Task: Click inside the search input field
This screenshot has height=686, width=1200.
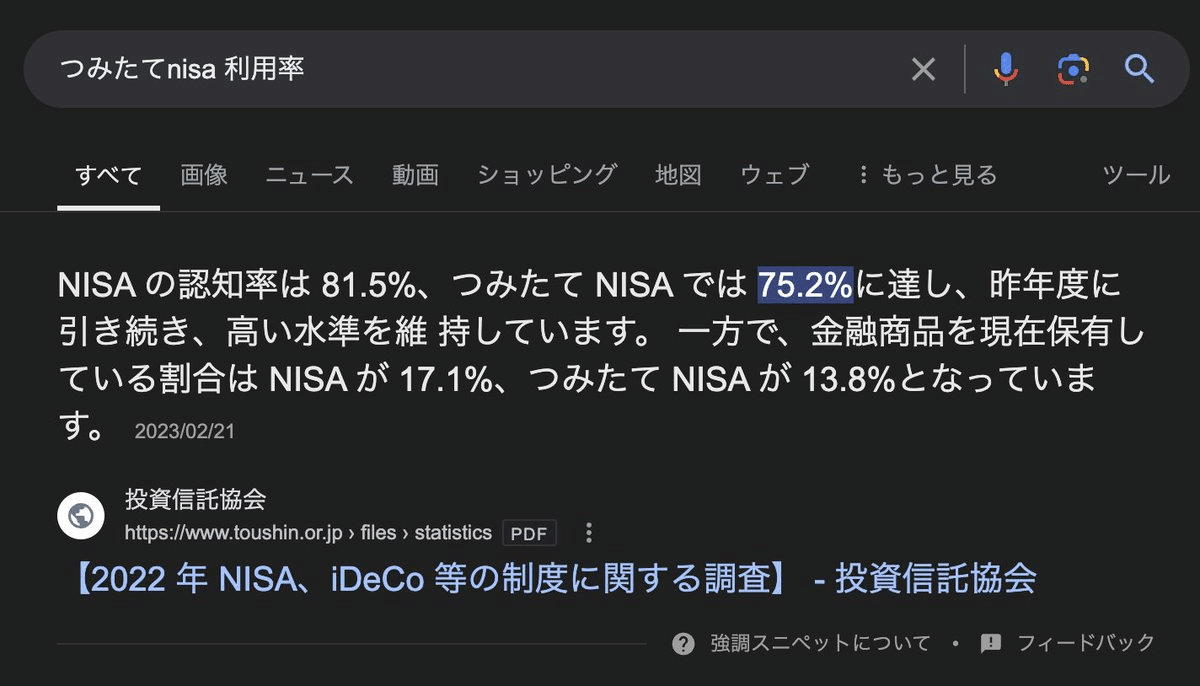Action: tap(400, 68)
